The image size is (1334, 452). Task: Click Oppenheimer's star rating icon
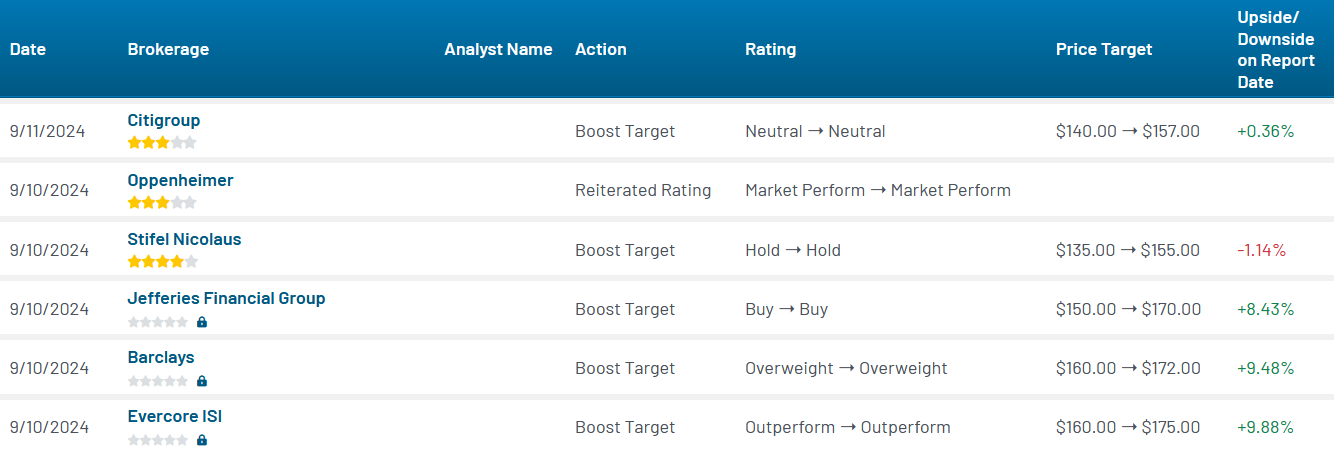tap(162, 203)
